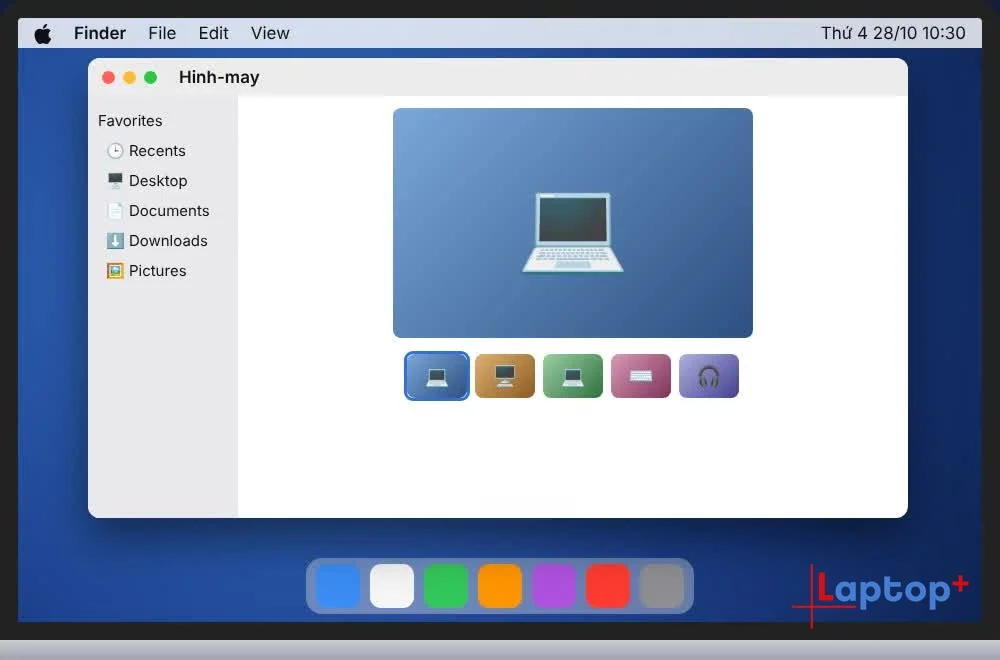Click the green Dock icon
The width and height of the screenshot is (1000, 660).
pyautogui.click(x=446, y=586)
